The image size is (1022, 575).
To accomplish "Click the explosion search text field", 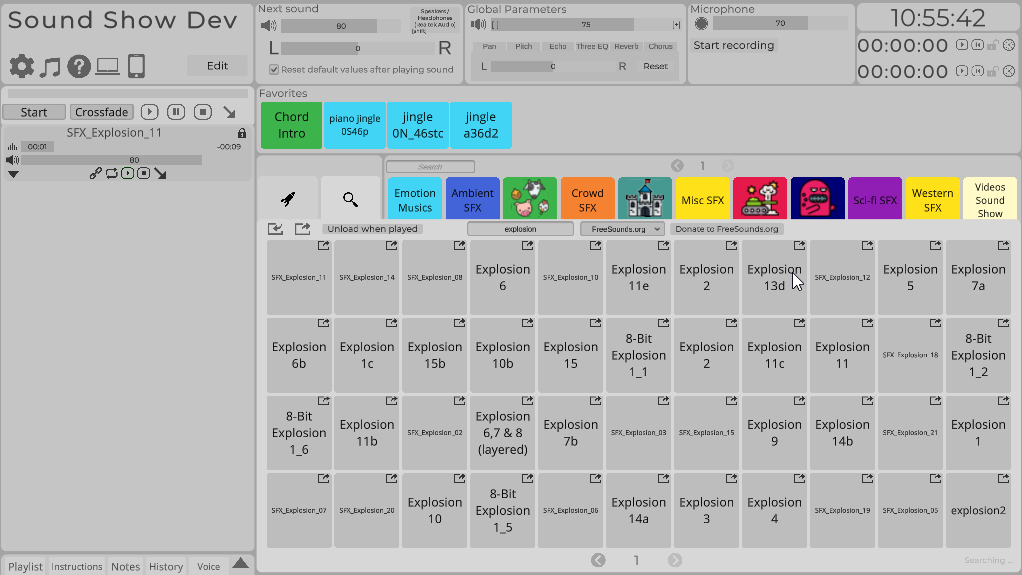I will tap(520, 229).
